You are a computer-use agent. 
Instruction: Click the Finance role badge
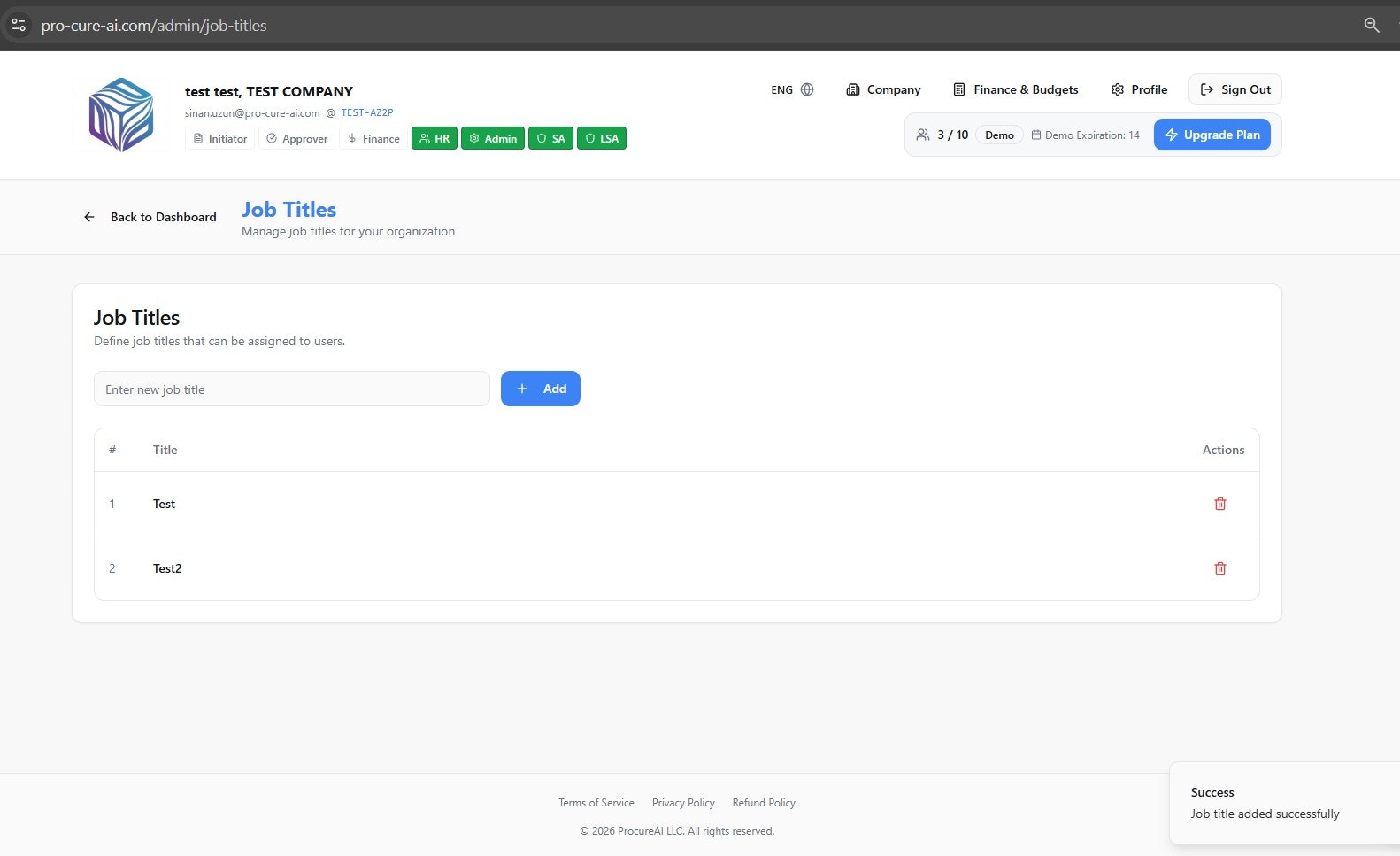[x=373, y=138]
